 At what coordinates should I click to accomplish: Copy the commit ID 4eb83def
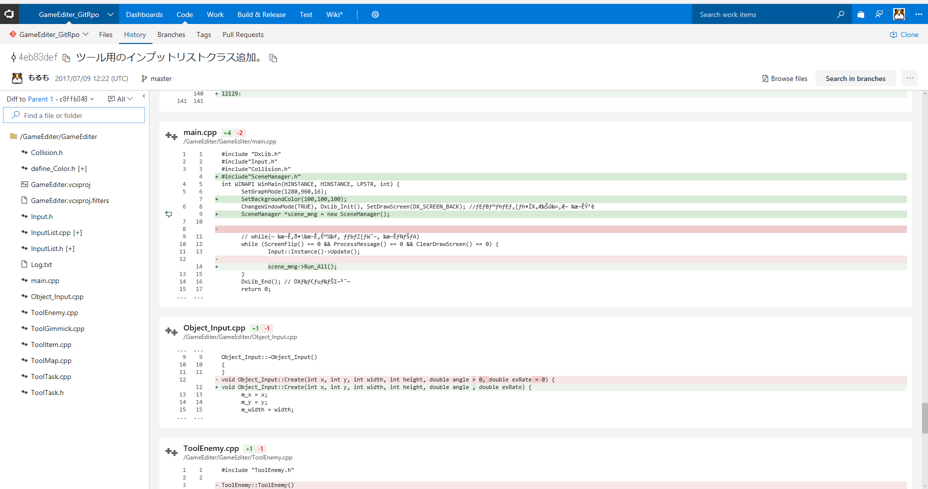point(66,58)
